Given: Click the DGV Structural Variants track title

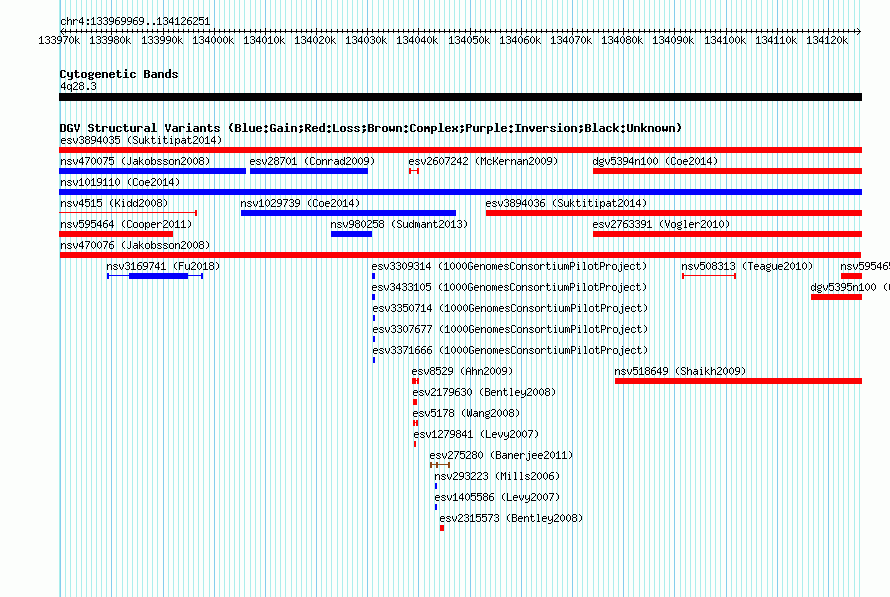Looking at the screenshot, I should tap(371, 128).
